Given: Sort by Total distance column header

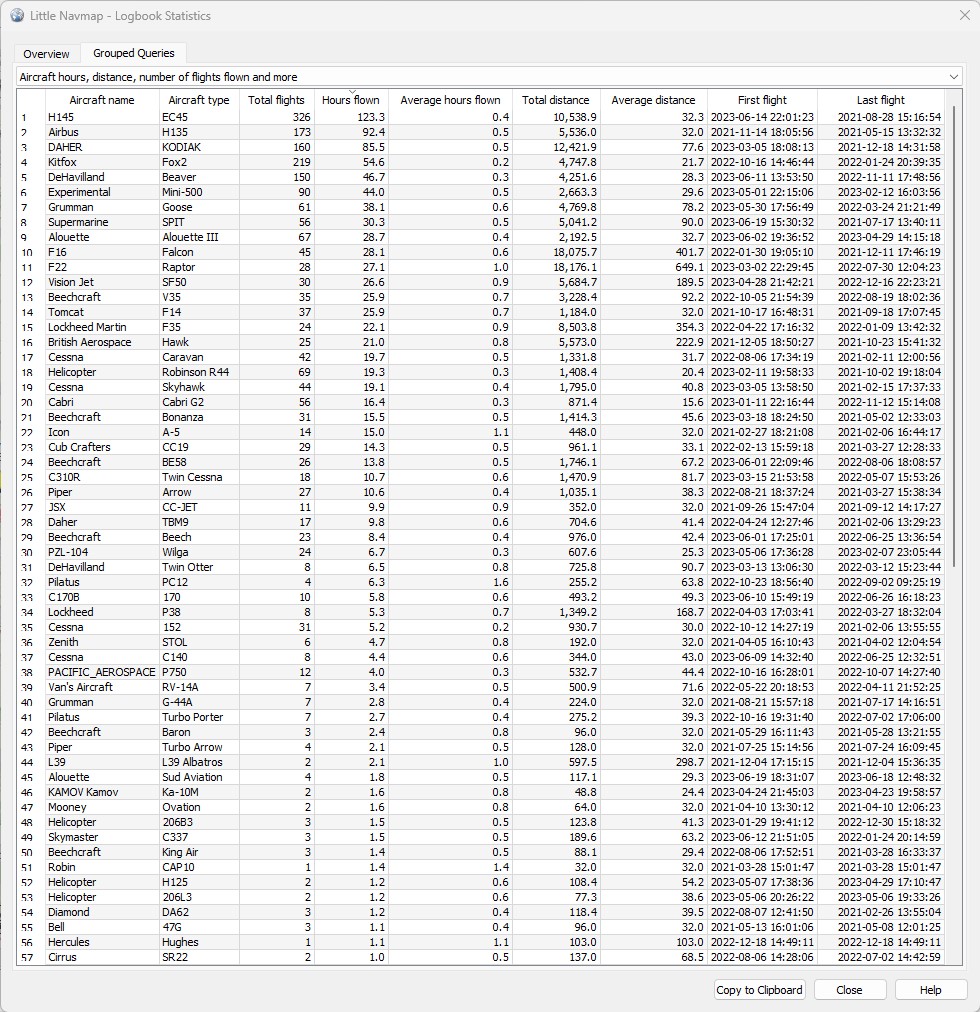Looking at the screenshot, I should (555, 100).
